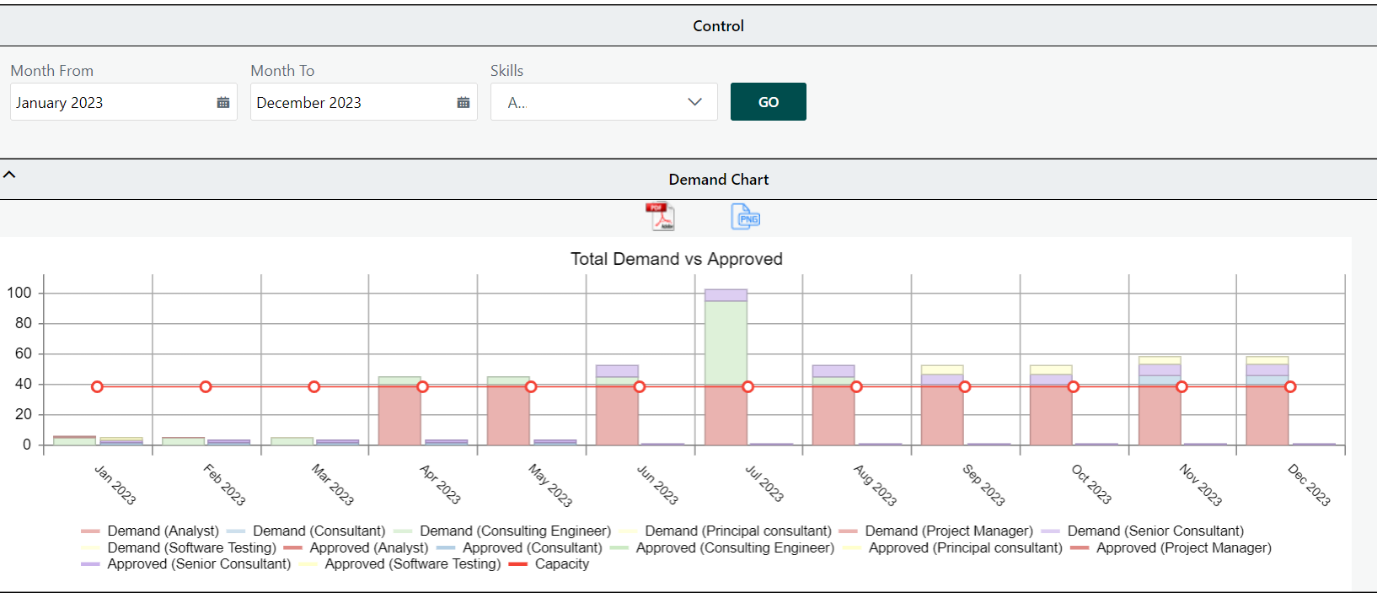The width and height of the screenshot is (1377, 593).
Task: Click the Dec 2023 axis label
Action: coord(1308,484)
